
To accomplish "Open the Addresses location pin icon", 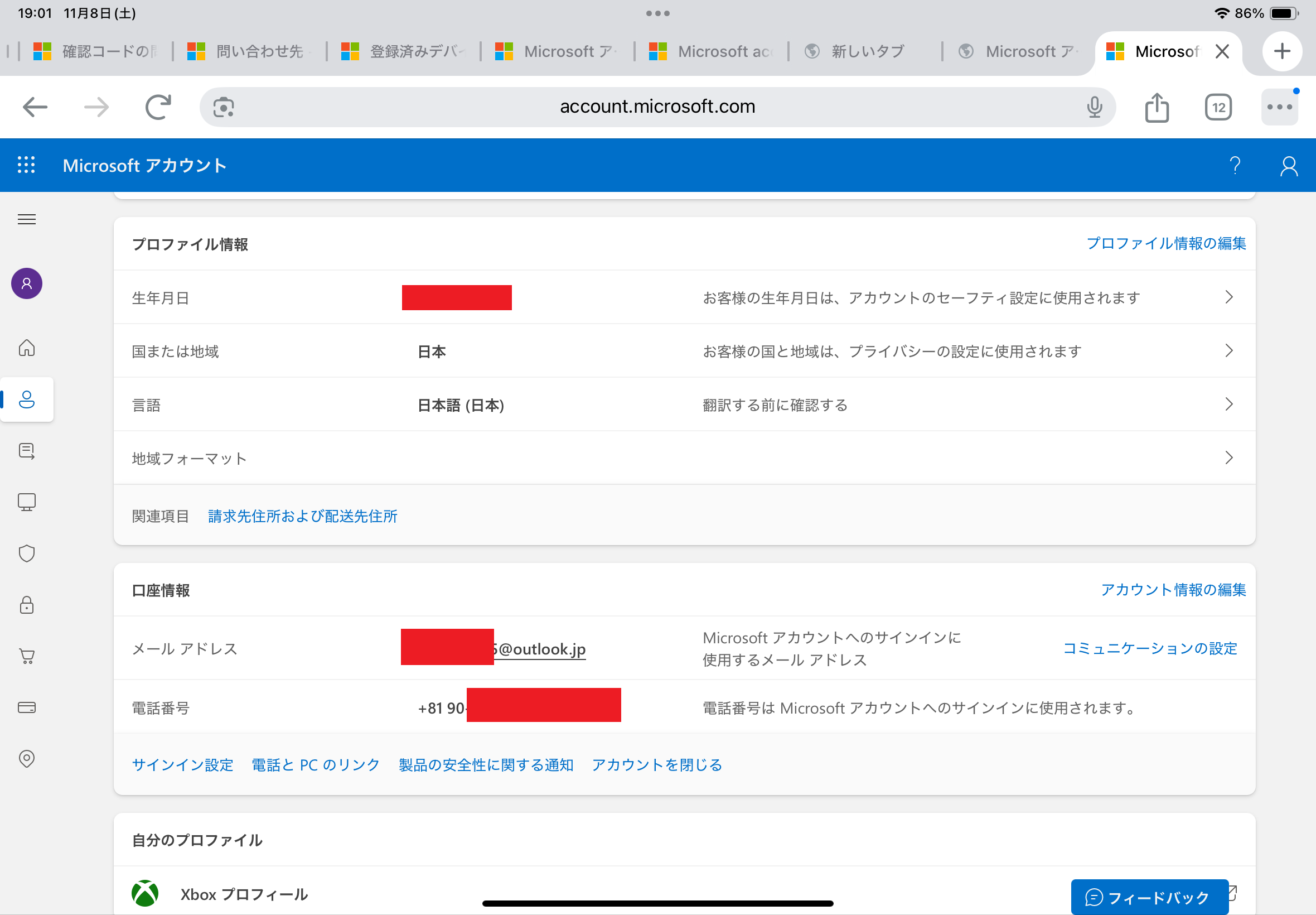I will [26, 758].
